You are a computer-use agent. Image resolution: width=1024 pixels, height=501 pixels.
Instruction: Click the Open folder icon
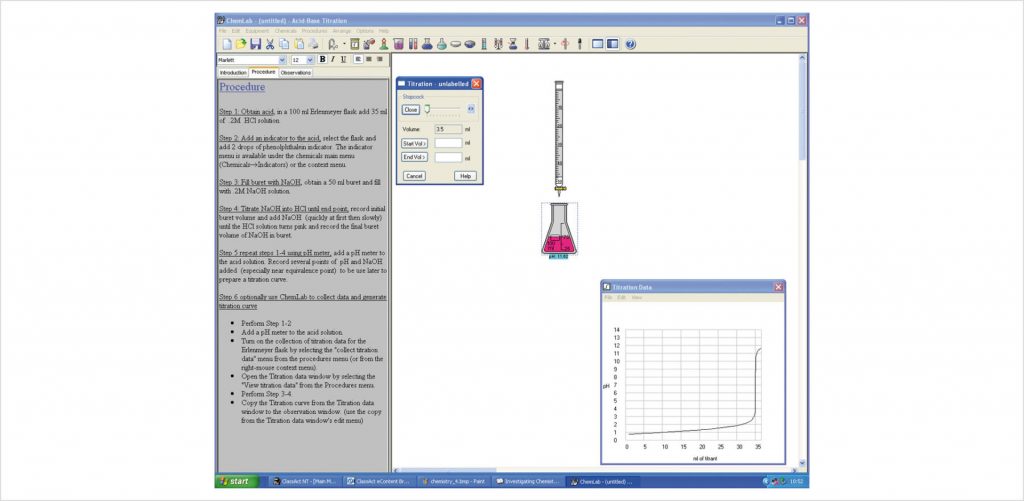click(x=241, y=44)
